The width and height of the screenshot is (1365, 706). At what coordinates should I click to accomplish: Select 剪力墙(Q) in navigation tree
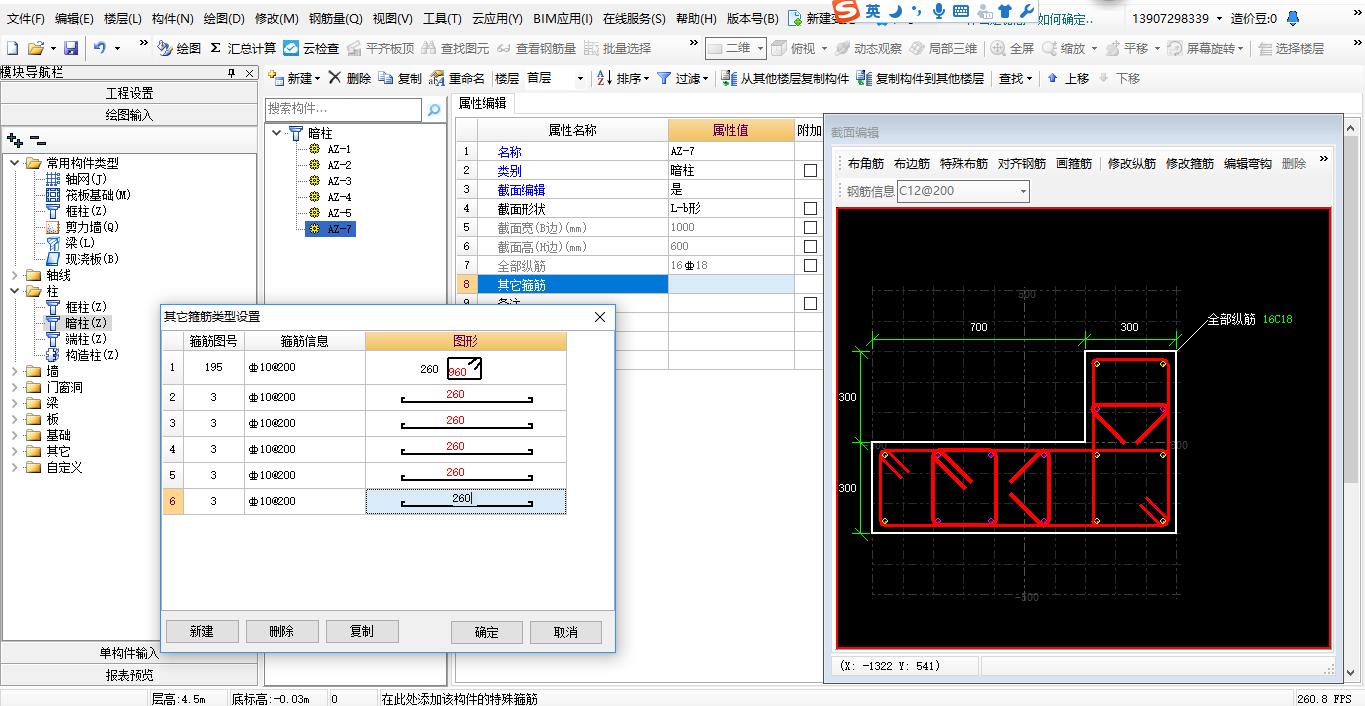tap(92, 227)
